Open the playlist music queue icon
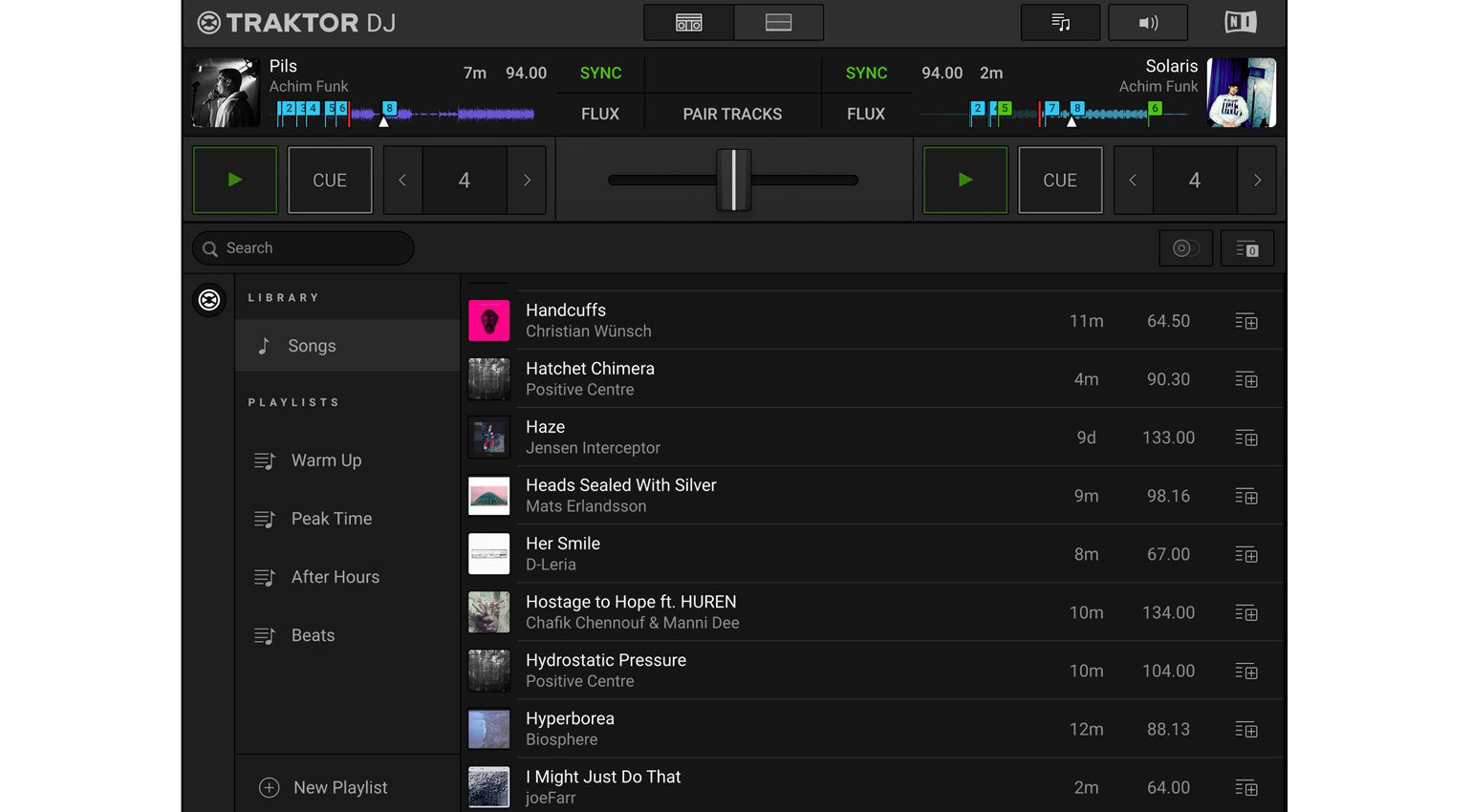1472x812 pixels. pyautogui.click(x=1061, y=22)
